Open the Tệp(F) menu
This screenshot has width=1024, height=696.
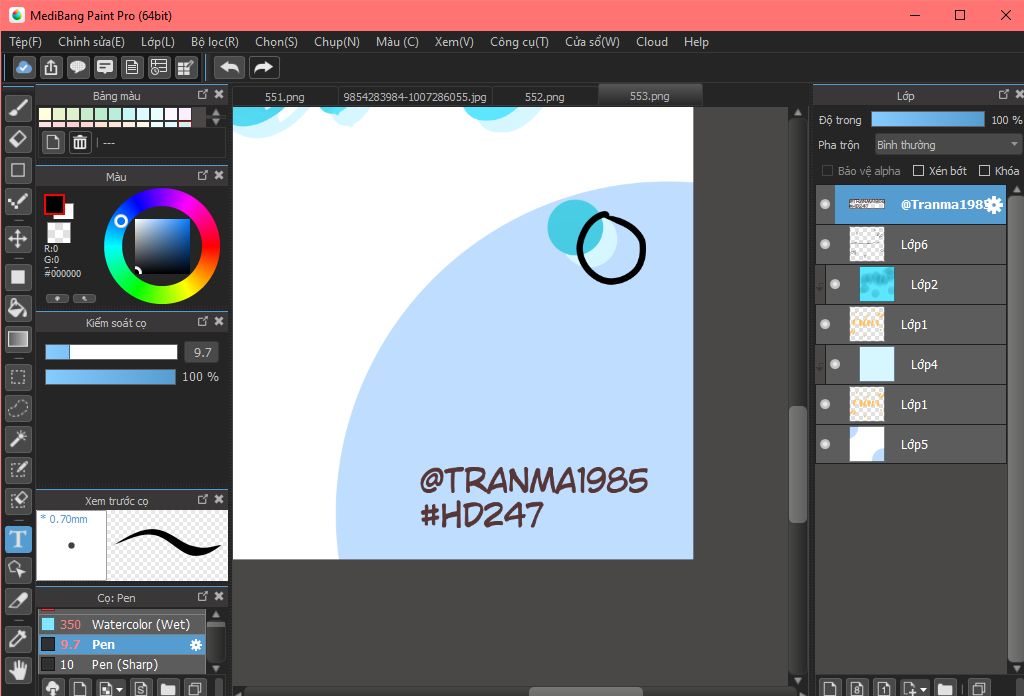[x=25, y=42]
